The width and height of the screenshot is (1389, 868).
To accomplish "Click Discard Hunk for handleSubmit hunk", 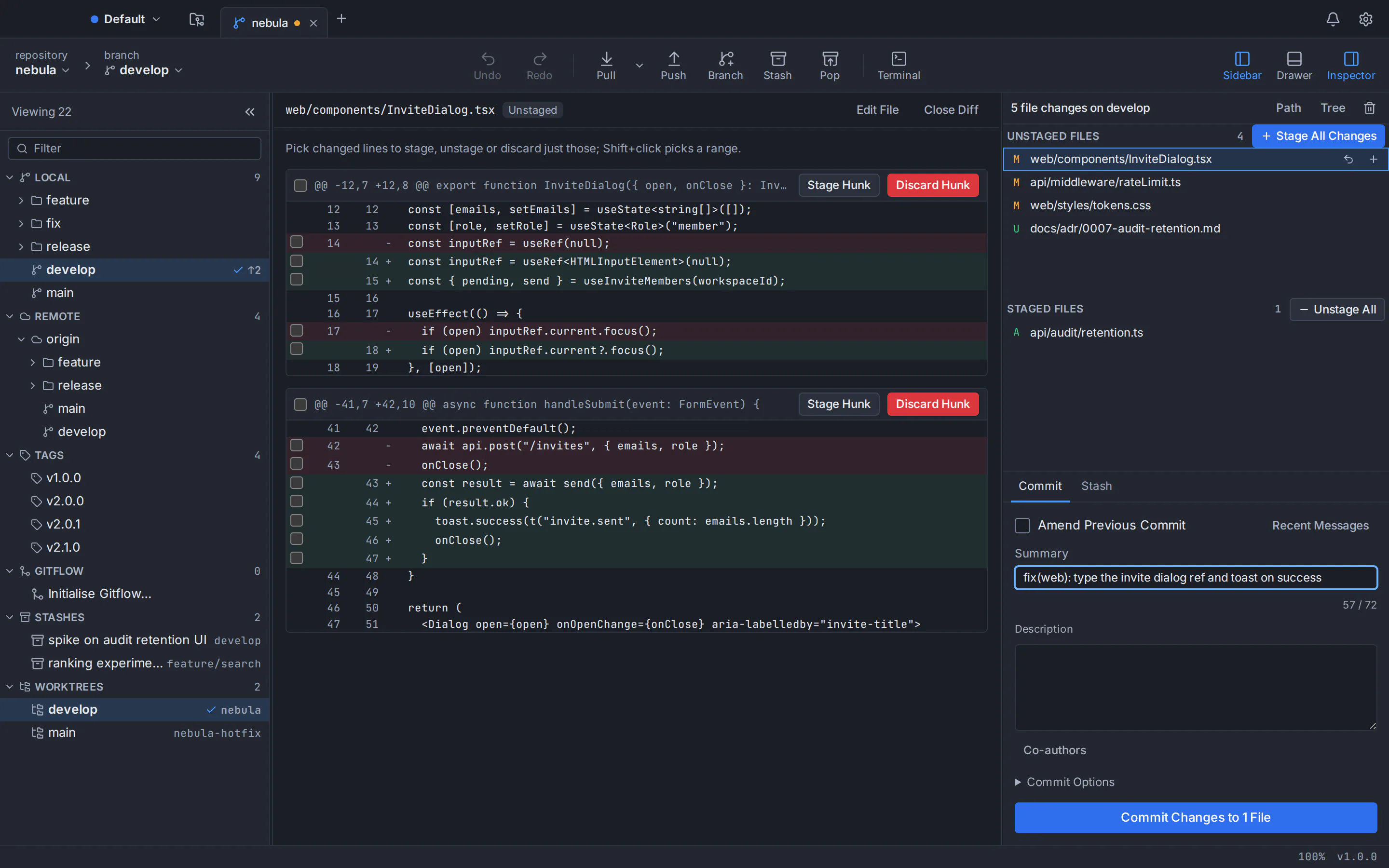I will pos(933,404).
